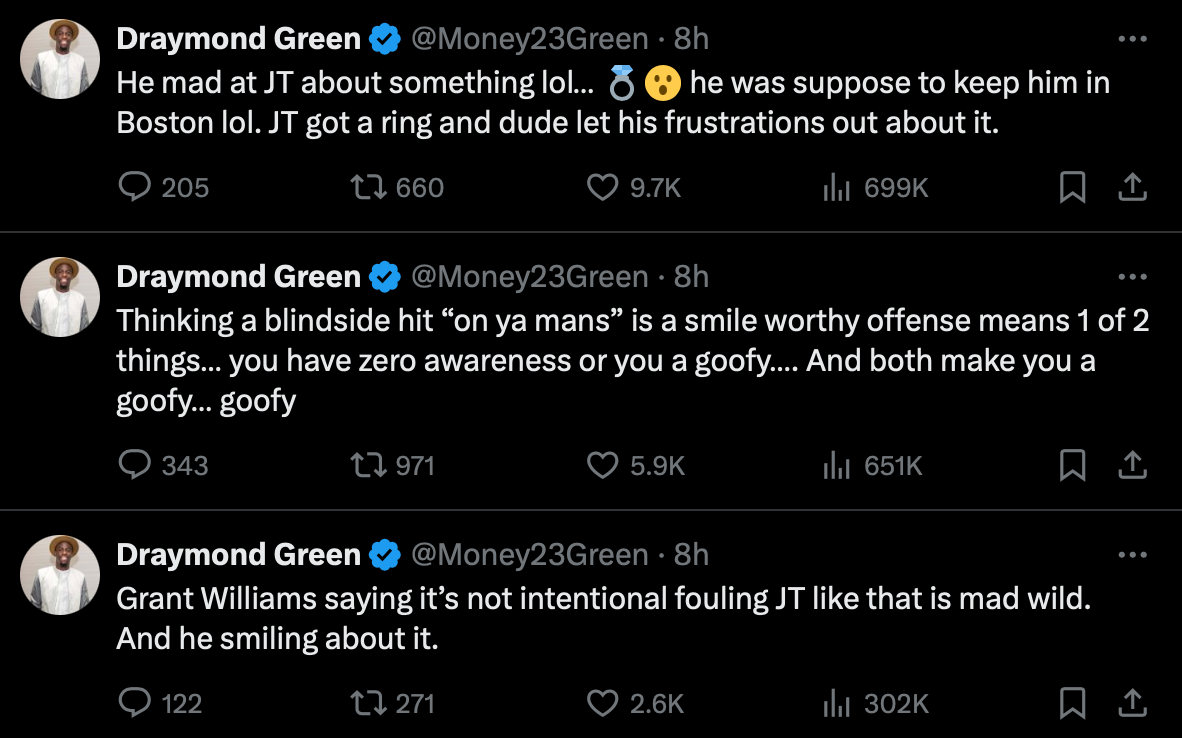
Task: Share the Grant Williams tweet
Action: pyautogui.click(x=1131, y=704)
